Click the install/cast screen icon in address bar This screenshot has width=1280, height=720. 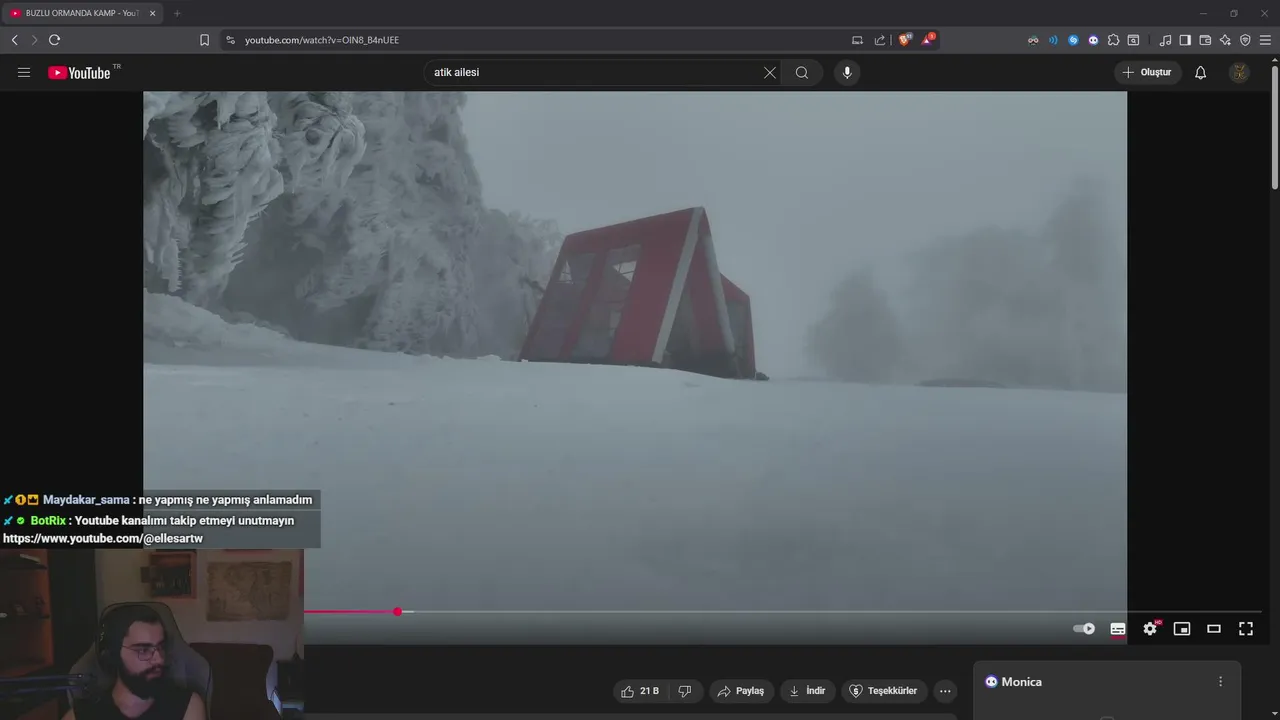point(857,40)
